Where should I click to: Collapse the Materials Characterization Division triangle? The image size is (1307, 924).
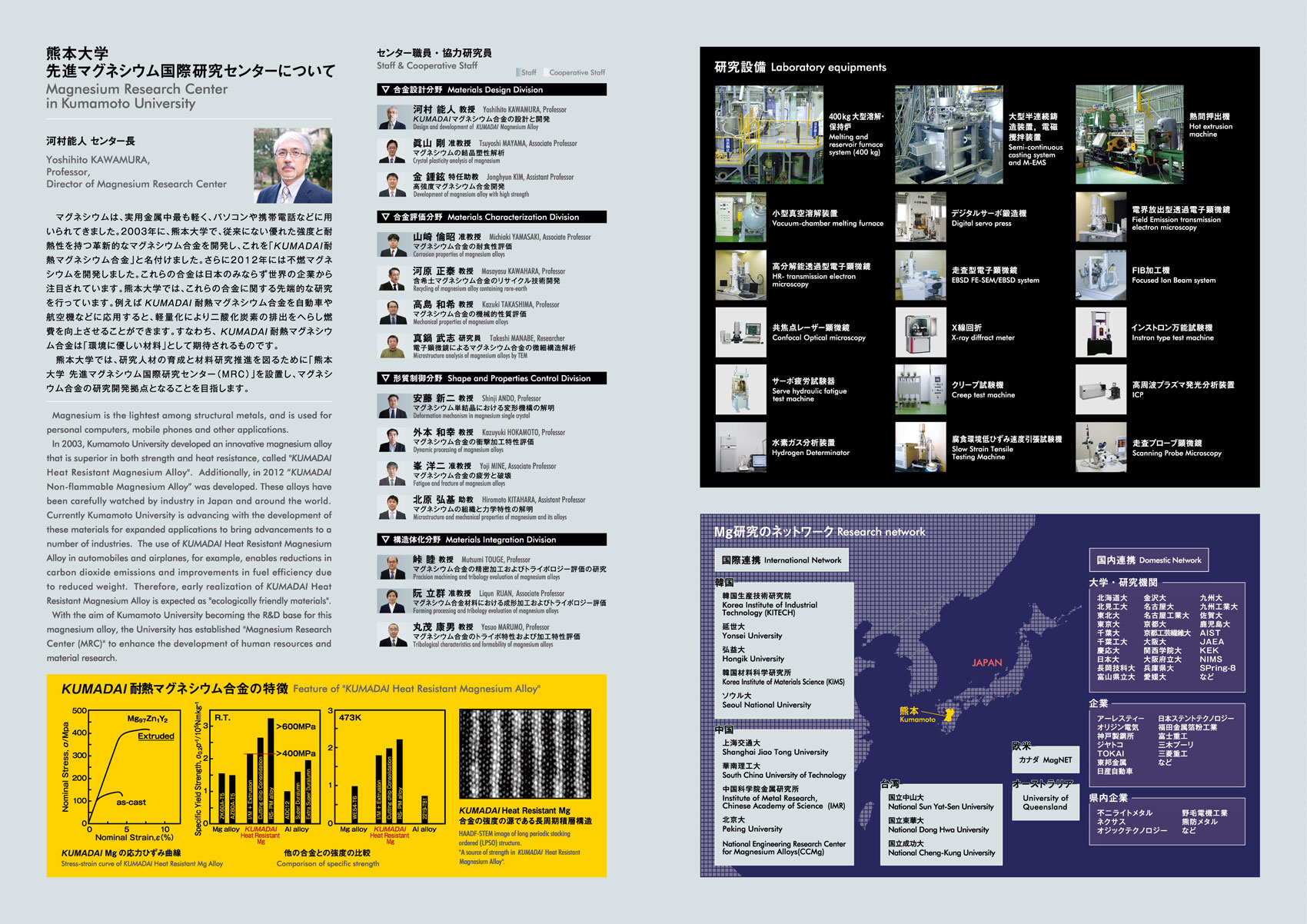(x=385, y=218)
